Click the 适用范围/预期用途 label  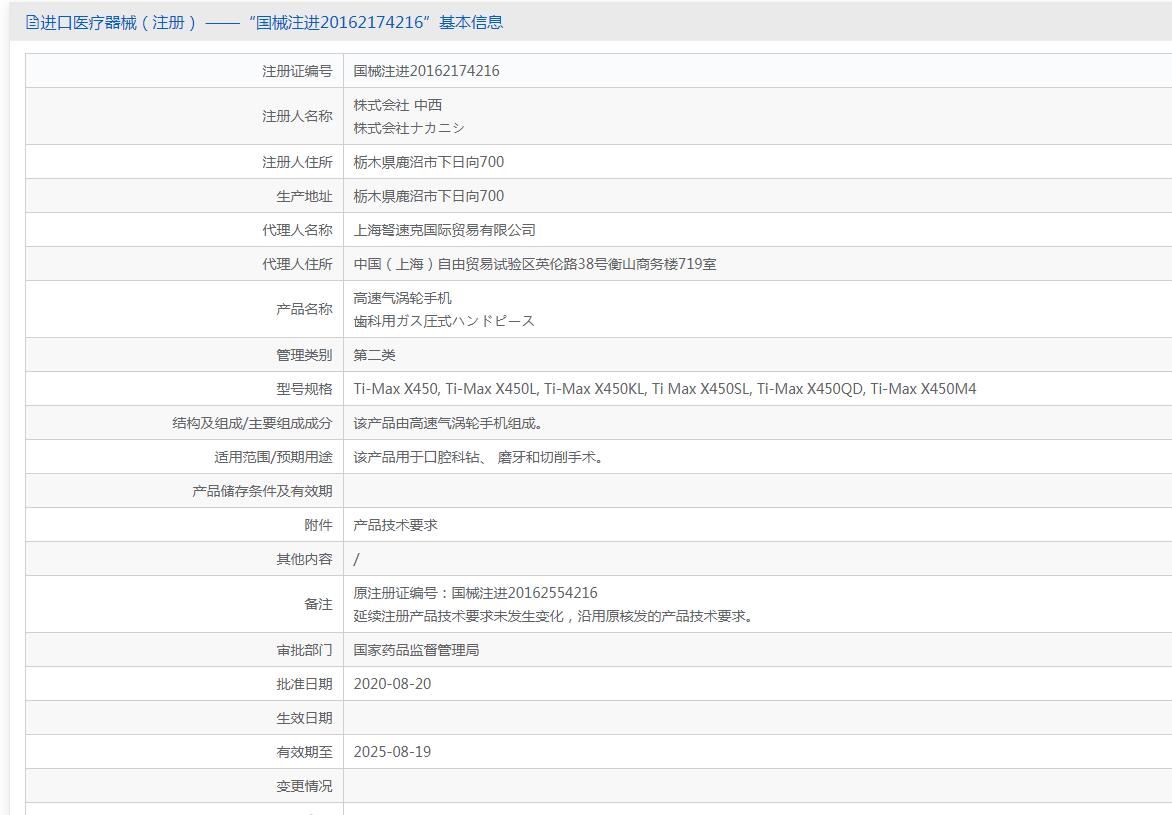[x=273, y=457]
